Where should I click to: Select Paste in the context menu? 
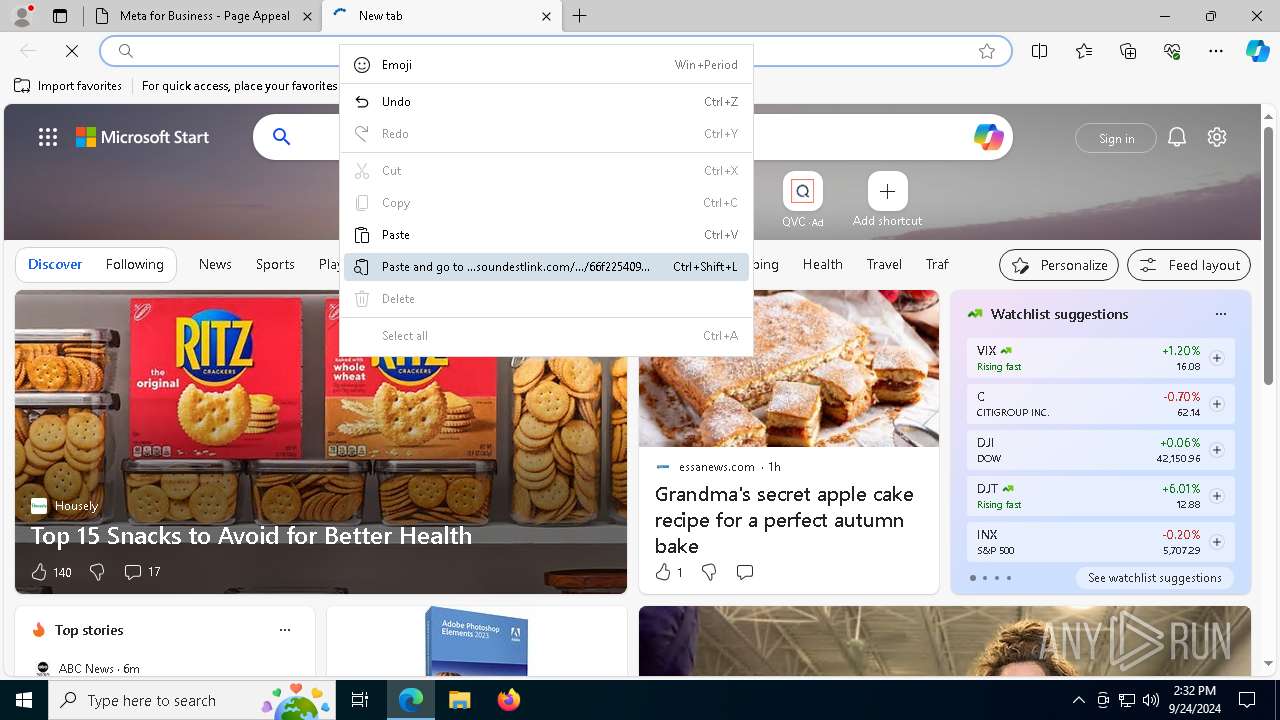pyautogui.click(x=546, y=235)
